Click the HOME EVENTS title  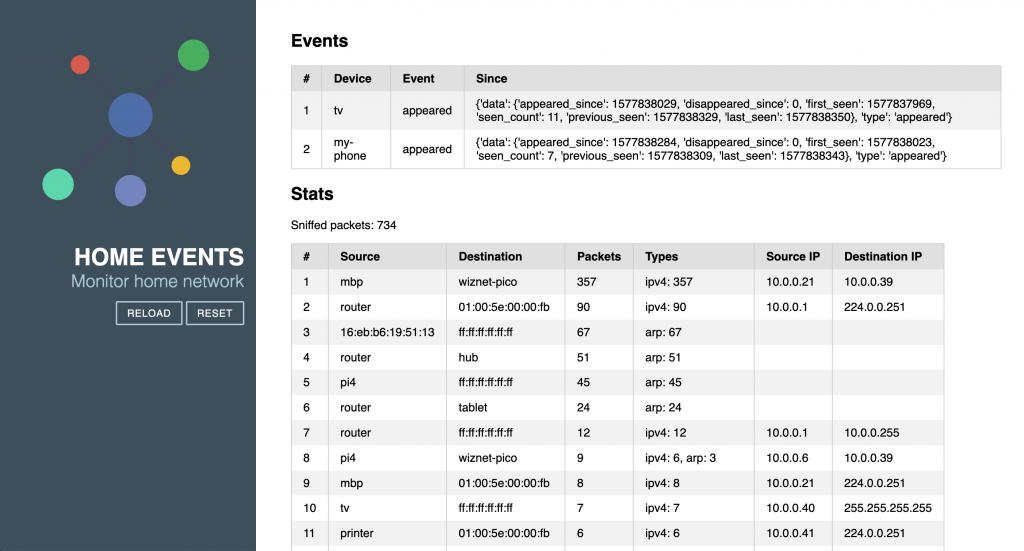pos(159,257)
